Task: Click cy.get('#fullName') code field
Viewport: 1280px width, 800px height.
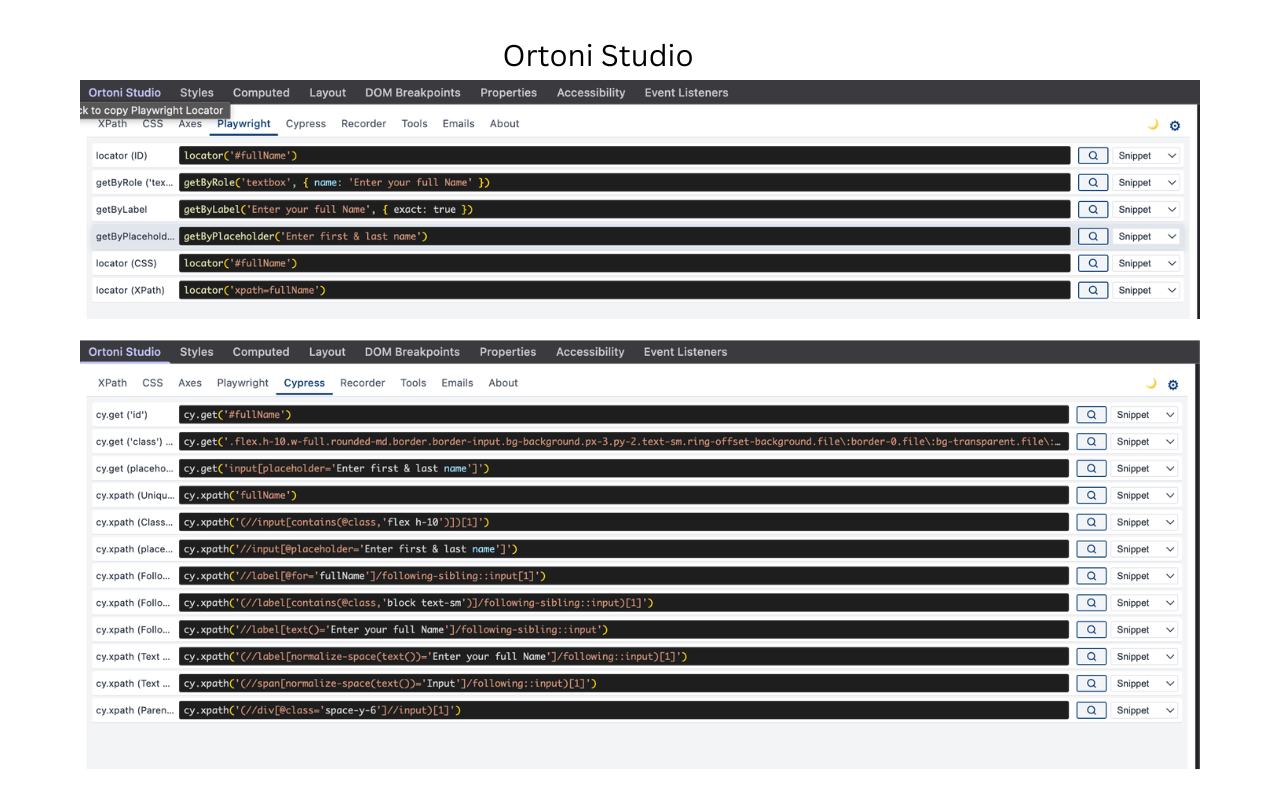Action: click(624, 415)
